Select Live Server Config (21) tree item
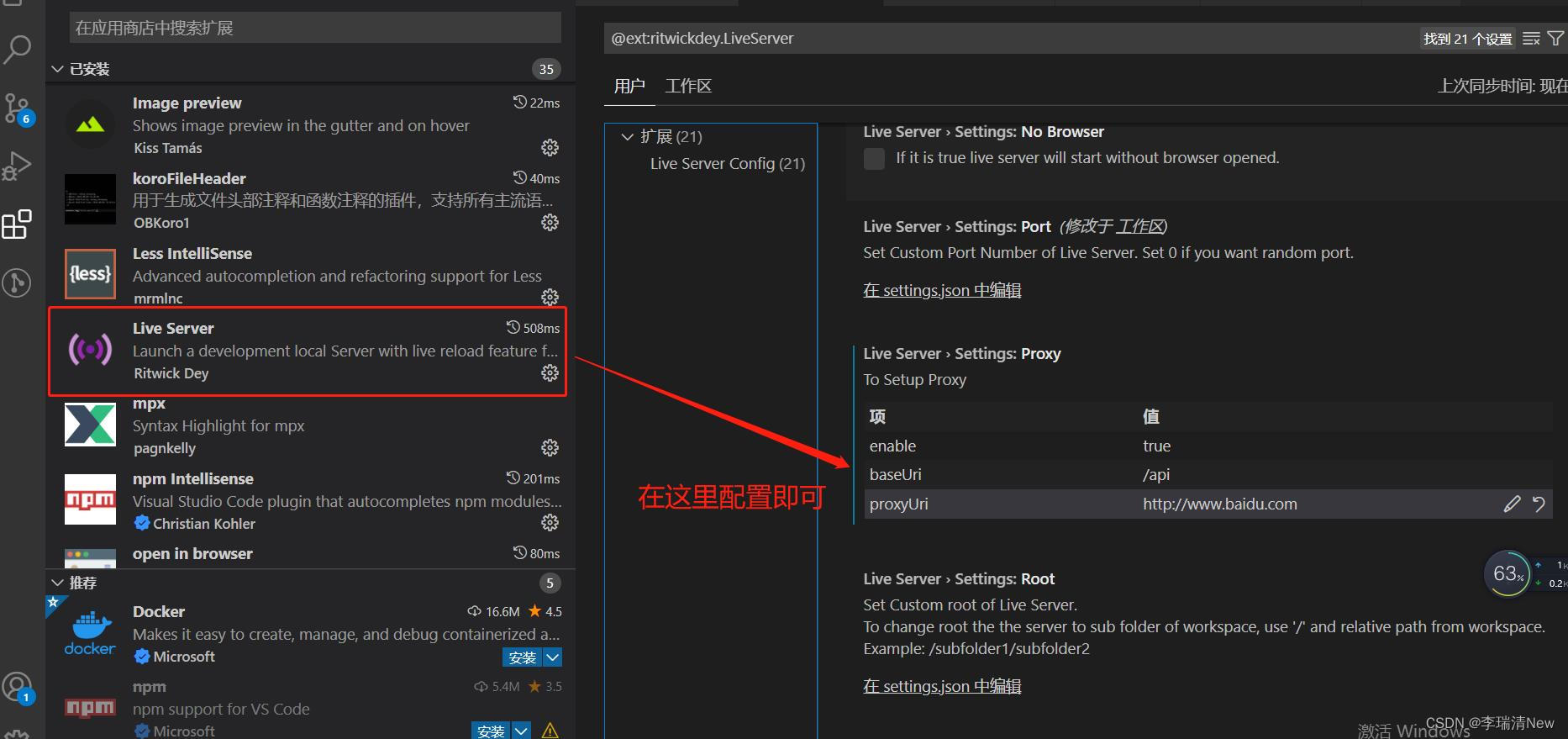The height and width of the screenshot is (739, 1568). (728, 164)
